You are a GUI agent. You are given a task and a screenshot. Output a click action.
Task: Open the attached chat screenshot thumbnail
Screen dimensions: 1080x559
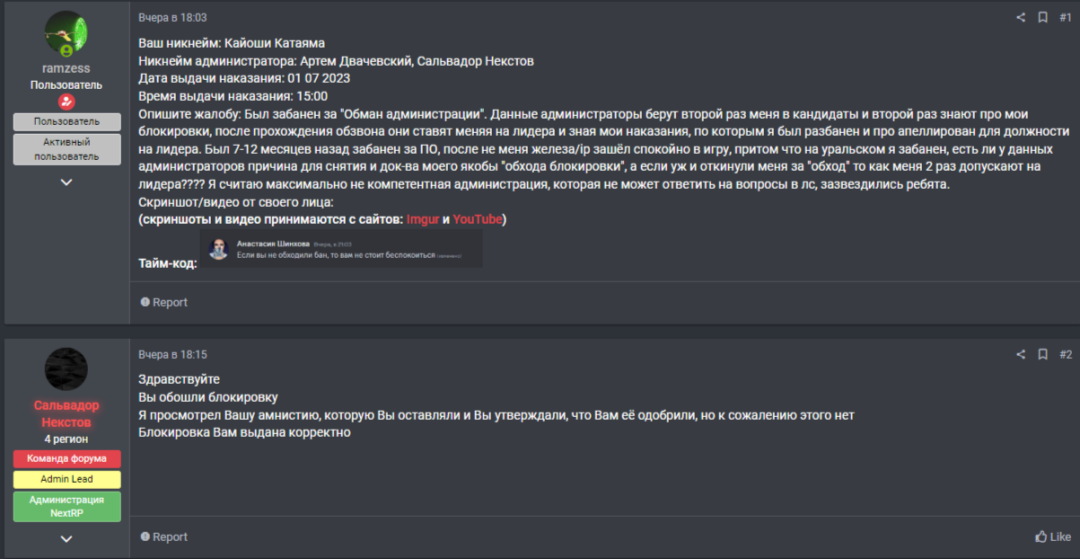tap(340, 248)
